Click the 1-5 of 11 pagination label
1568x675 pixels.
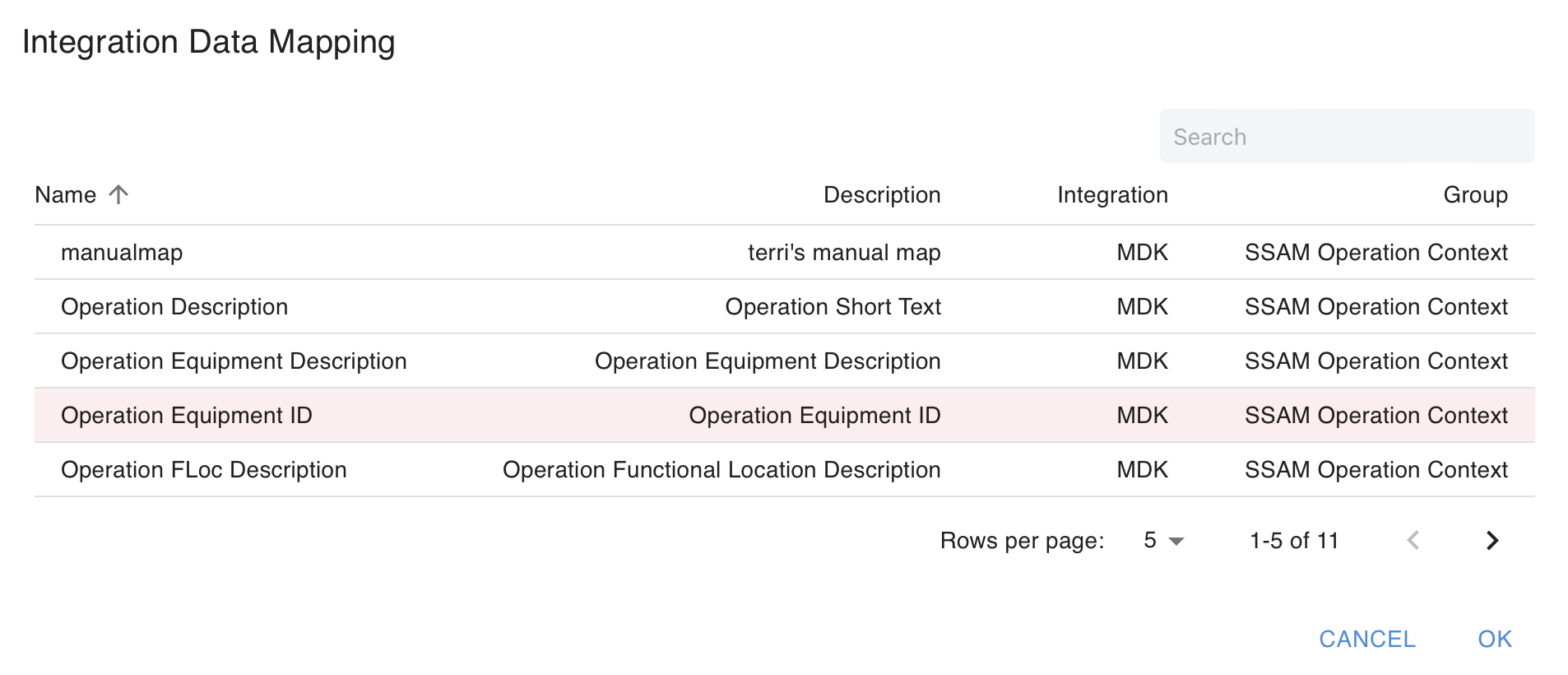[1294, 541]
